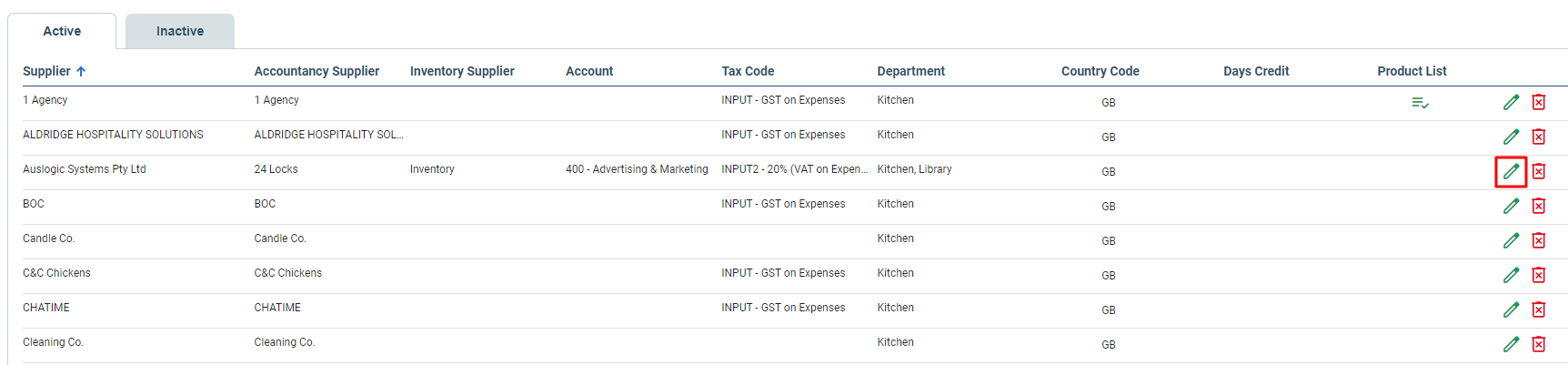The height and width of the screenshot is (365, 1568).
Task: Delete the CHATIME supplier entry
Action: coord(1539,309)
